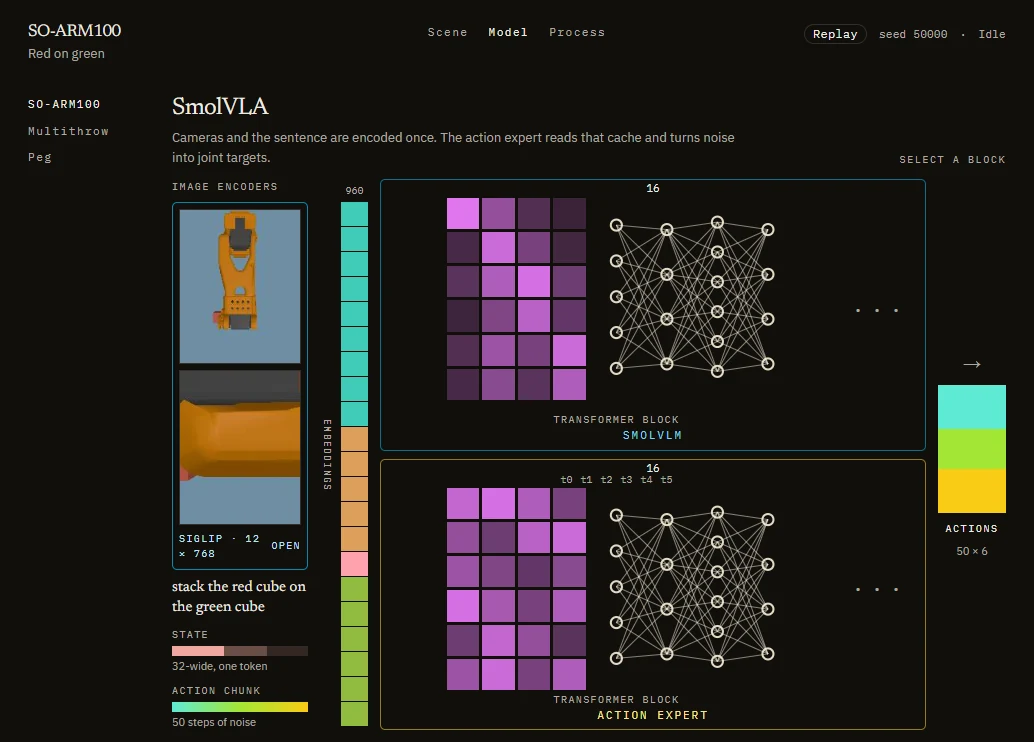
Task: Click 'stack the red cube on the green cube'
Action: point(239,596)
